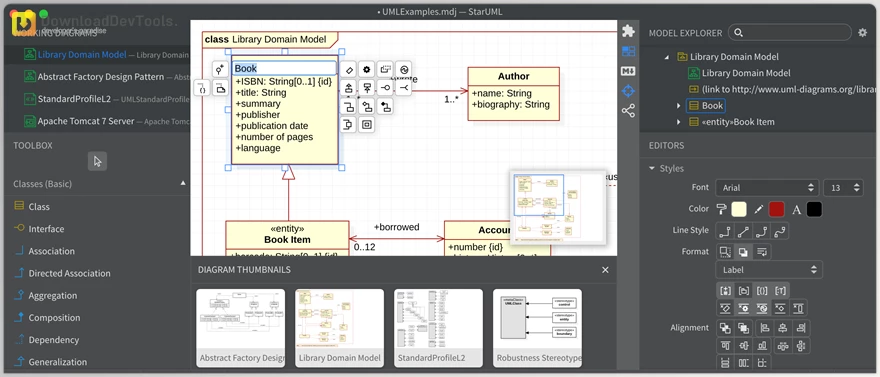Click the add note icon left of Book class
880x377 pixels.
pos(221,88)
